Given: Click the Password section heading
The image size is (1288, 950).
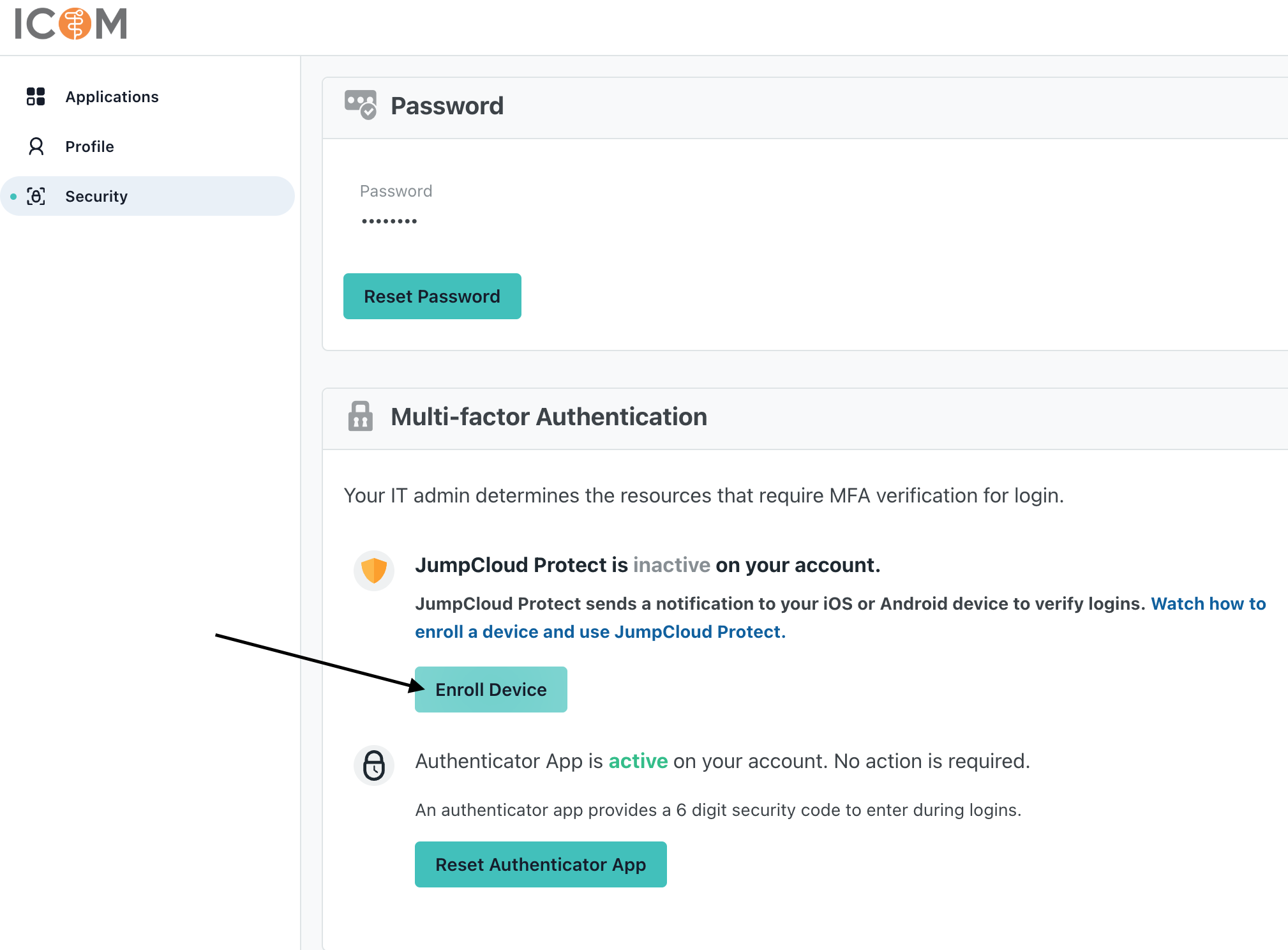Looking at the screenshot, I should tap(447, 105).
